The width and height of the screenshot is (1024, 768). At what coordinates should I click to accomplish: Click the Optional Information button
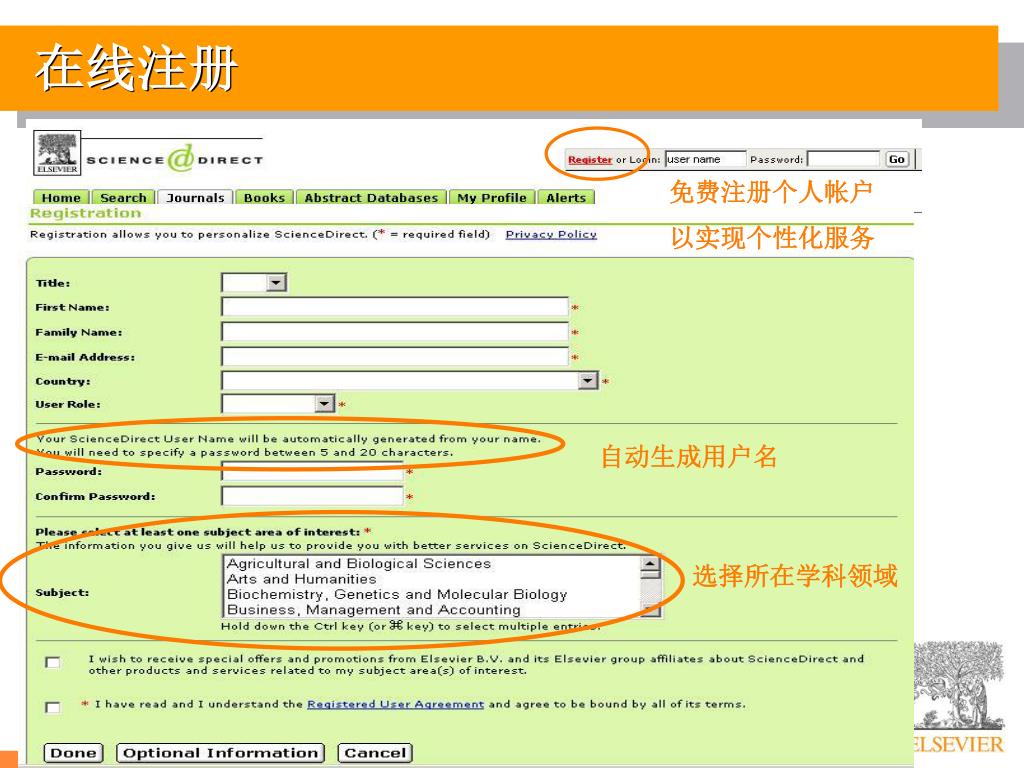click(x=221, y=753)
